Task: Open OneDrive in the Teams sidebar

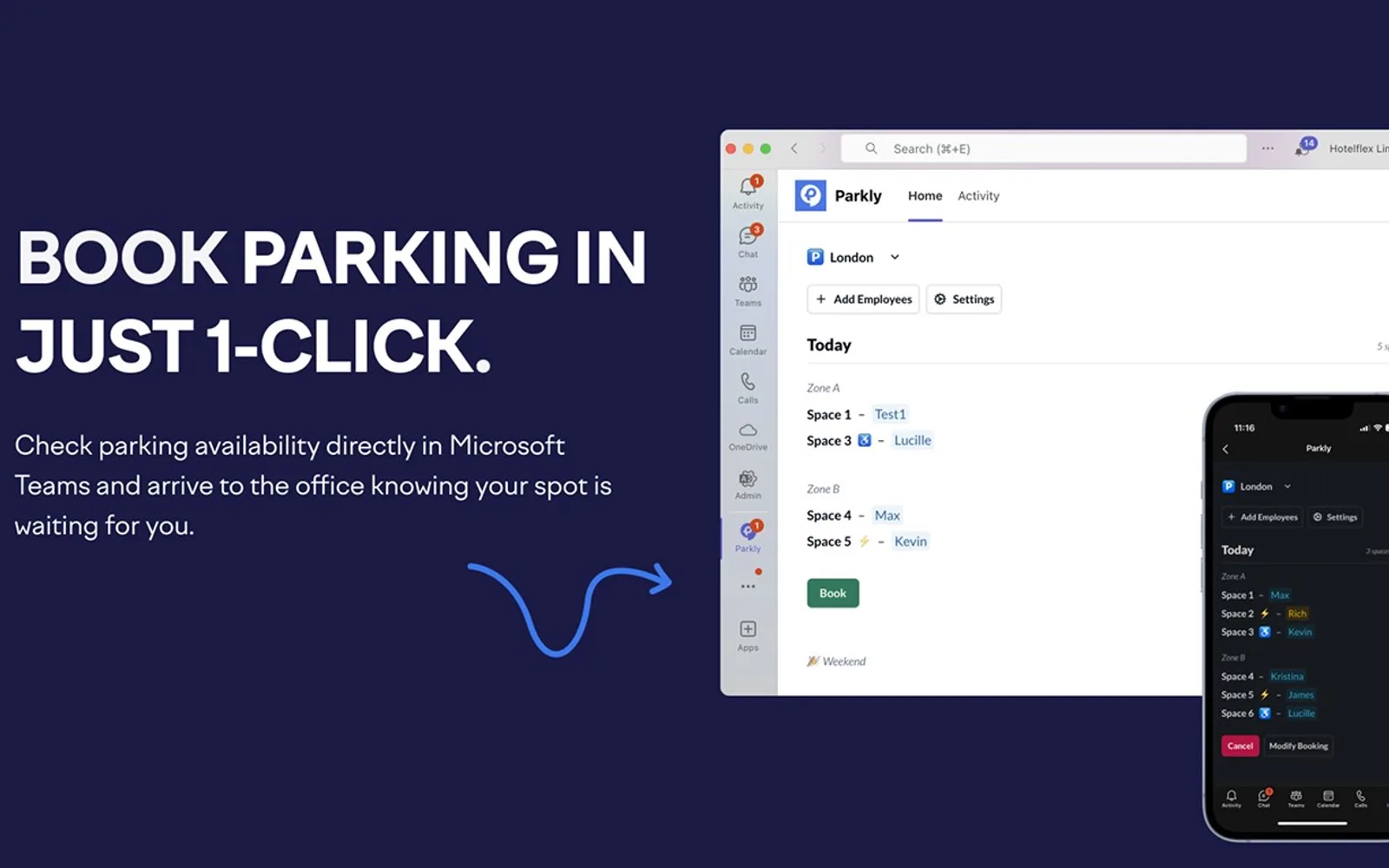Action: click(747, 437)
